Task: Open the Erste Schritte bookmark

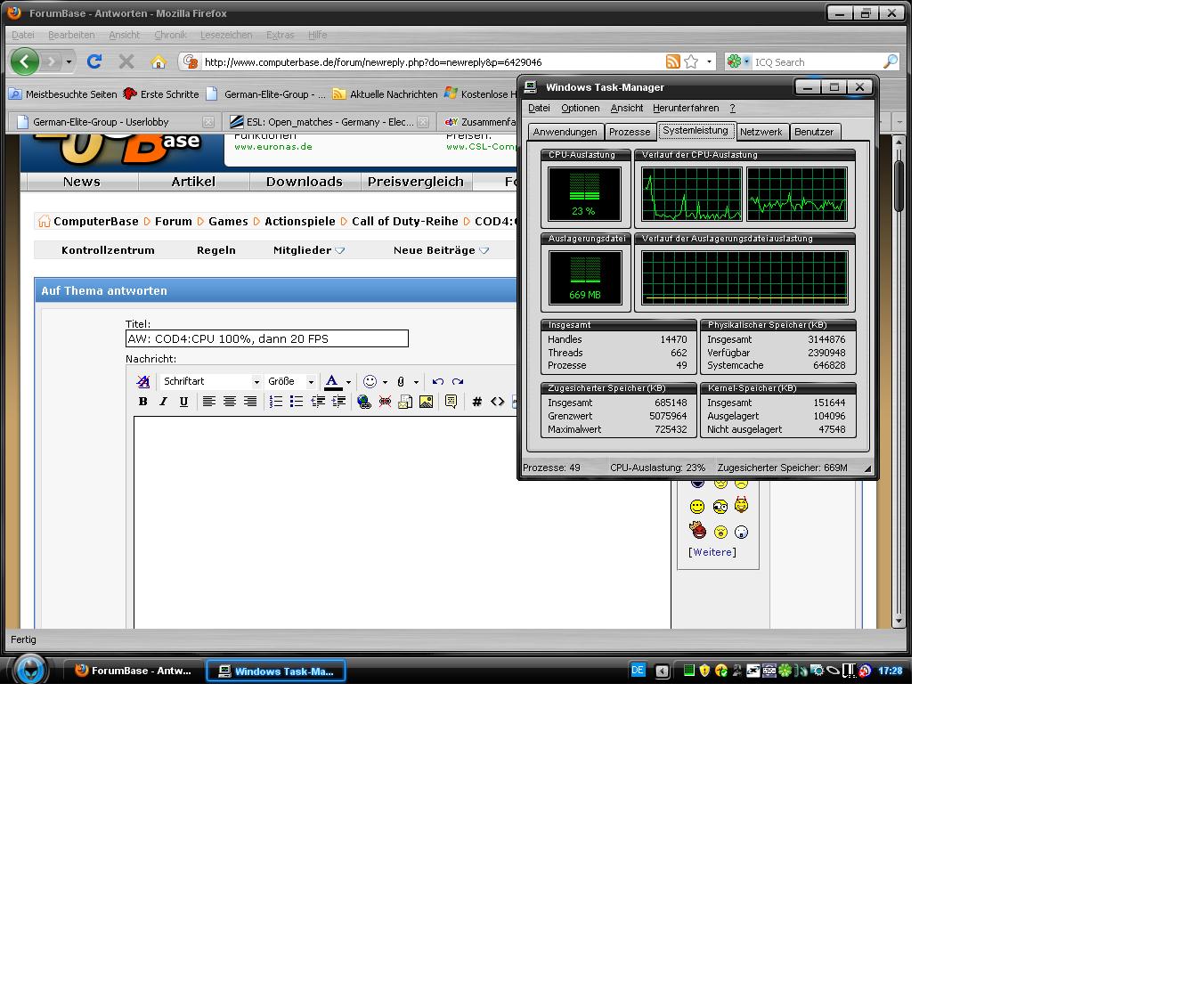Action: (161, 94)
